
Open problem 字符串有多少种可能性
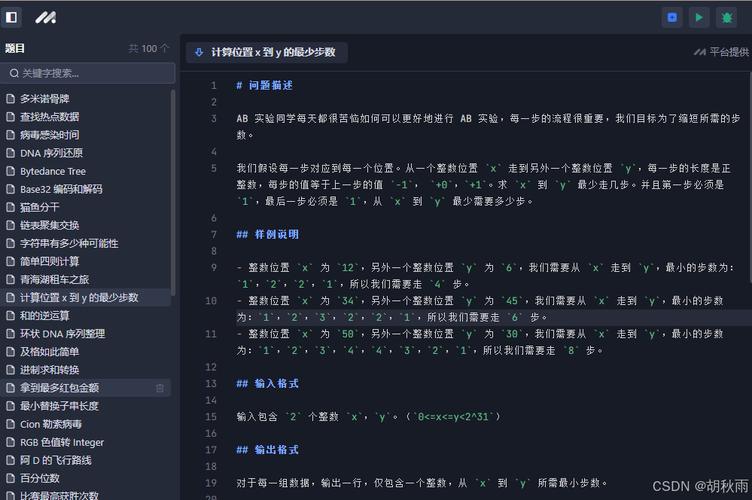tap(69, 244)
